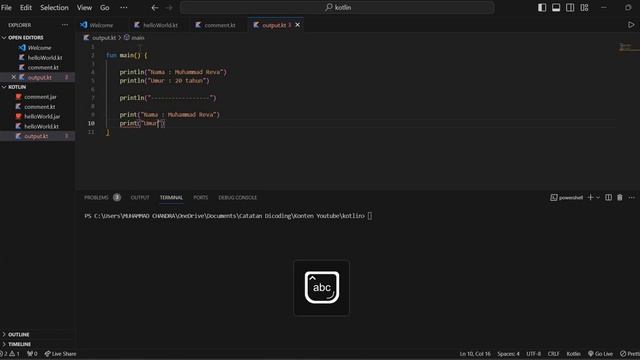Change line ending via CRLF
Image resolution: width=640 pixels, height=360 pixels.
click(553, 354)
